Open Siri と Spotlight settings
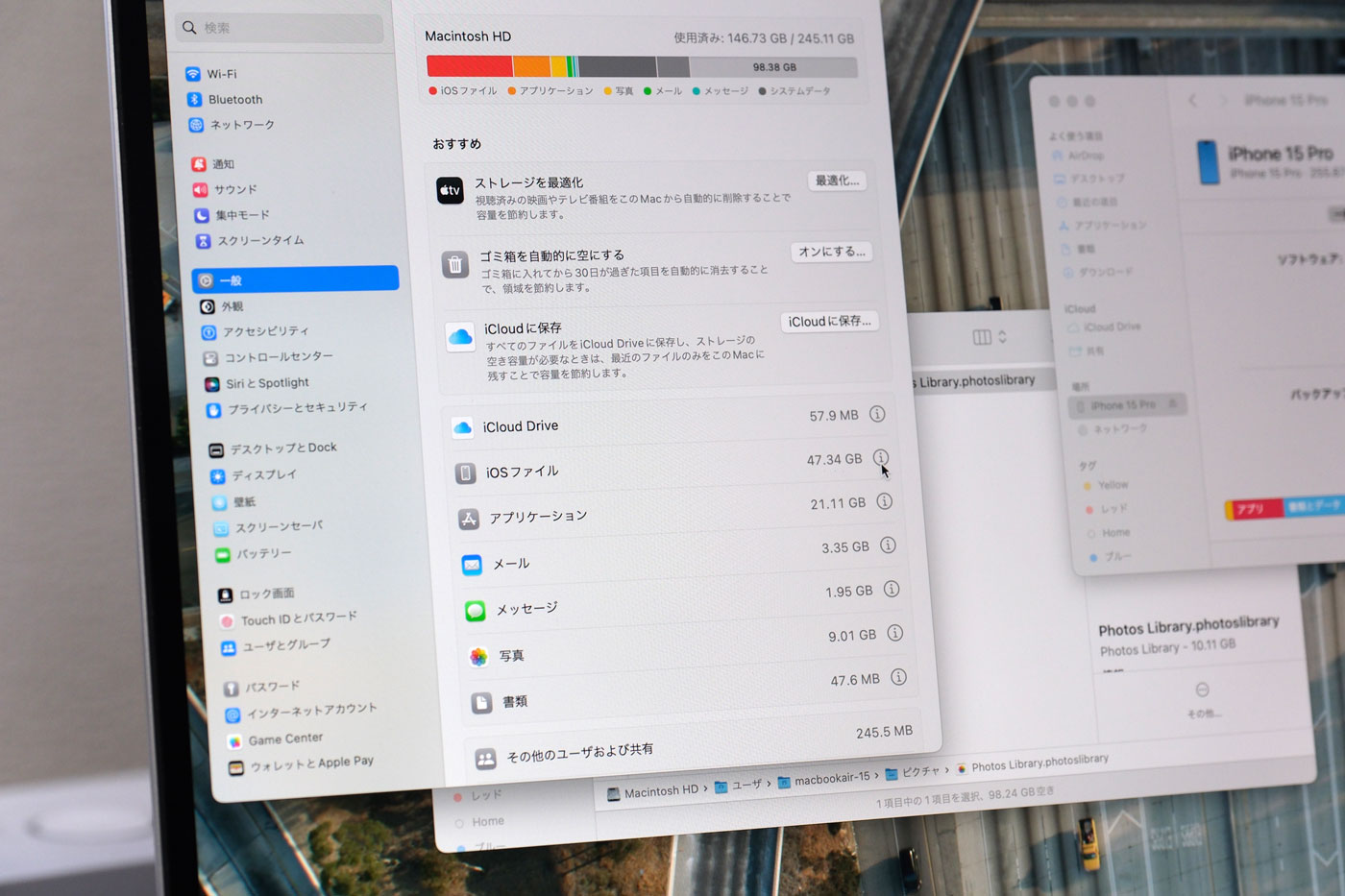 pos(257,383)
